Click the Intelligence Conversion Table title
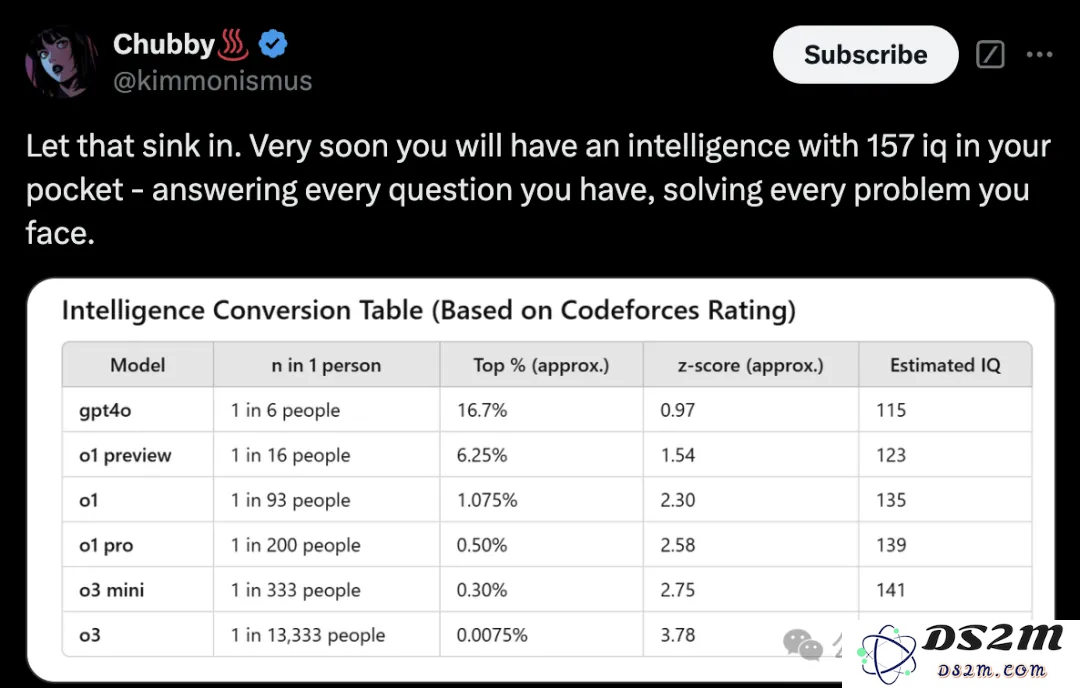 (x=428, y=311)
